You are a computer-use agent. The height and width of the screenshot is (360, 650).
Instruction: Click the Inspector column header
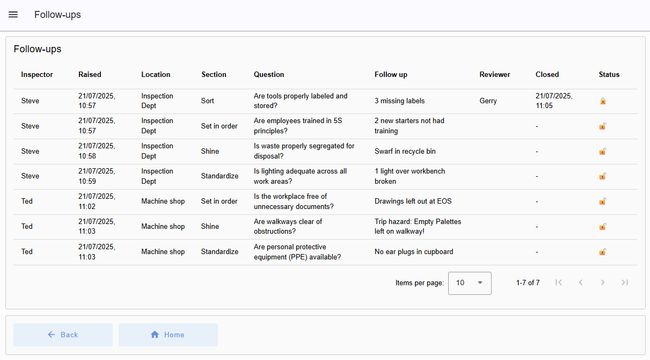[x=37, y=75]
